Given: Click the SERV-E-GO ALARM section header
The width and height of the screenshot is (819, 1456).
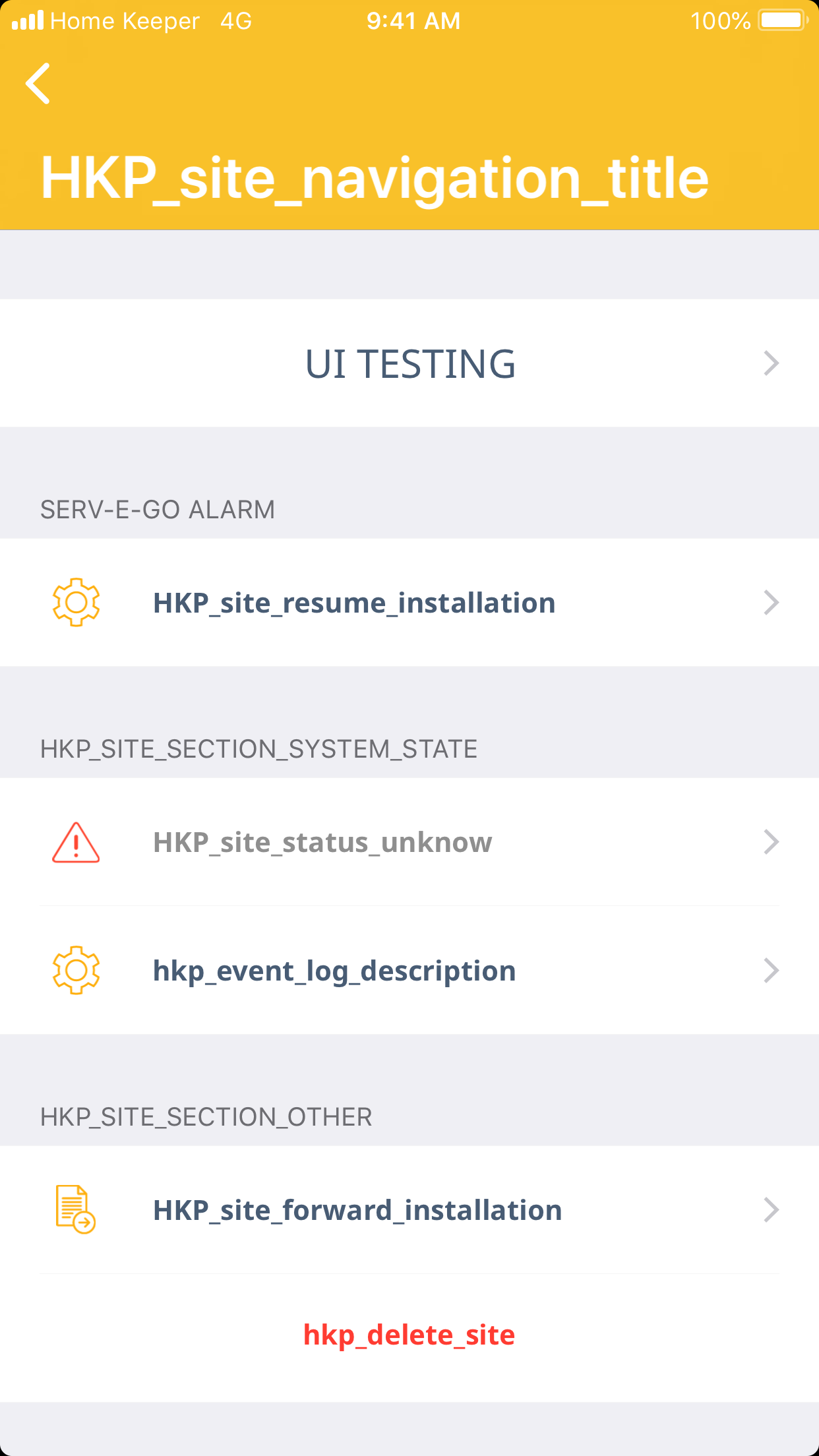Looking at the screenshot, I should tap(158, 510).
